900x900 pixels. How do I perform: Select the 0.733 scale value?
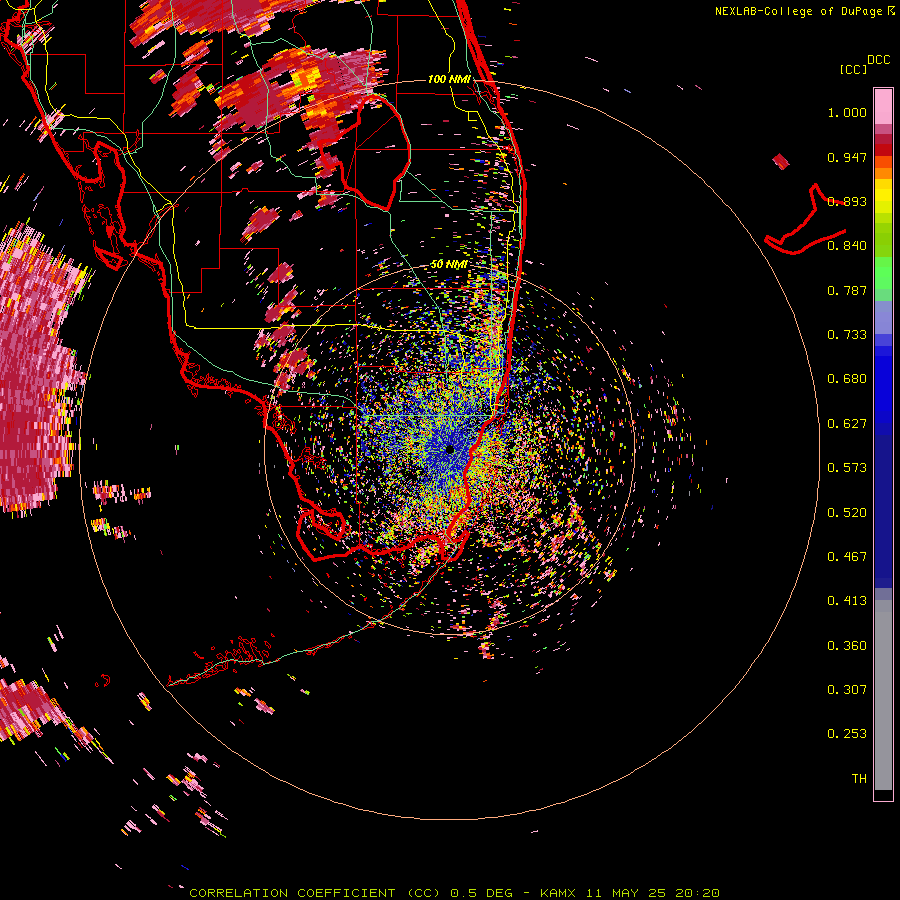(x=847, y=335)
